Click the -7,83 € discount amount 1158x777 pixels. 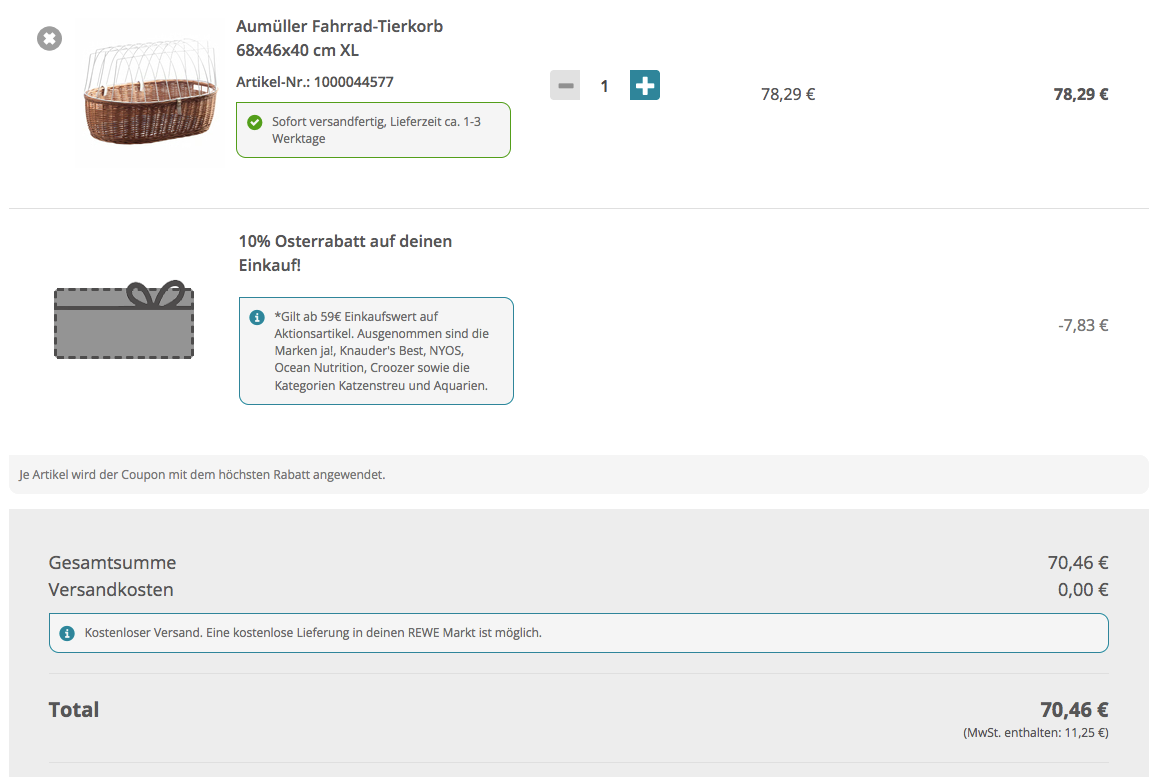tap(1082, 325)
